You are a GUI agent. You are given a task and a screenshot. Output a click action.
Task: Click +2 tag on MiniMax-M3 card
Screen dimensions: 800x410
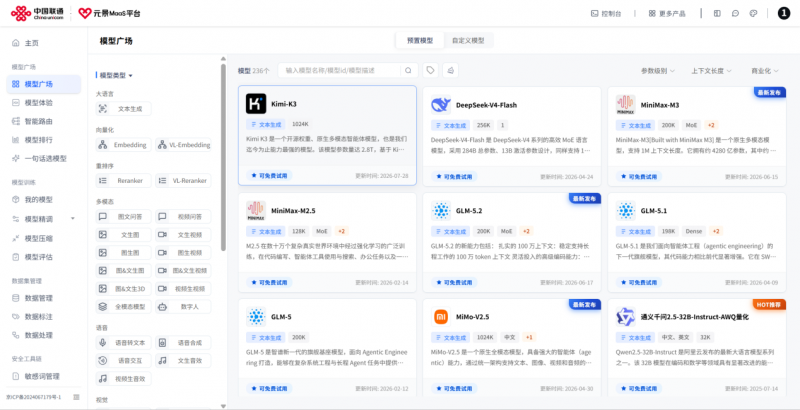point(711,125)
